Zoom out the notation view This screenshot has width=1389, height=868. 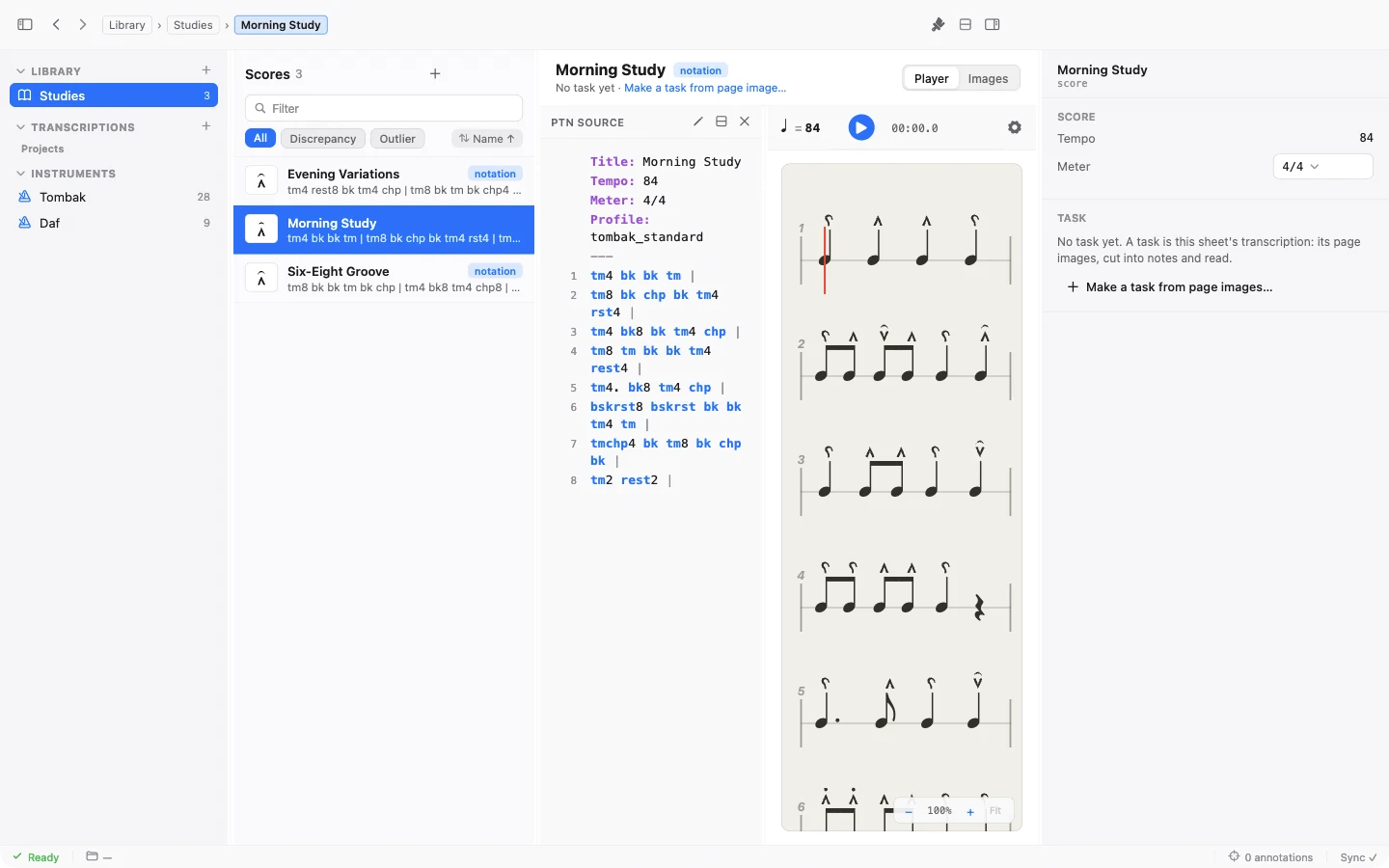pyautogui.click(x=909, y=811)
